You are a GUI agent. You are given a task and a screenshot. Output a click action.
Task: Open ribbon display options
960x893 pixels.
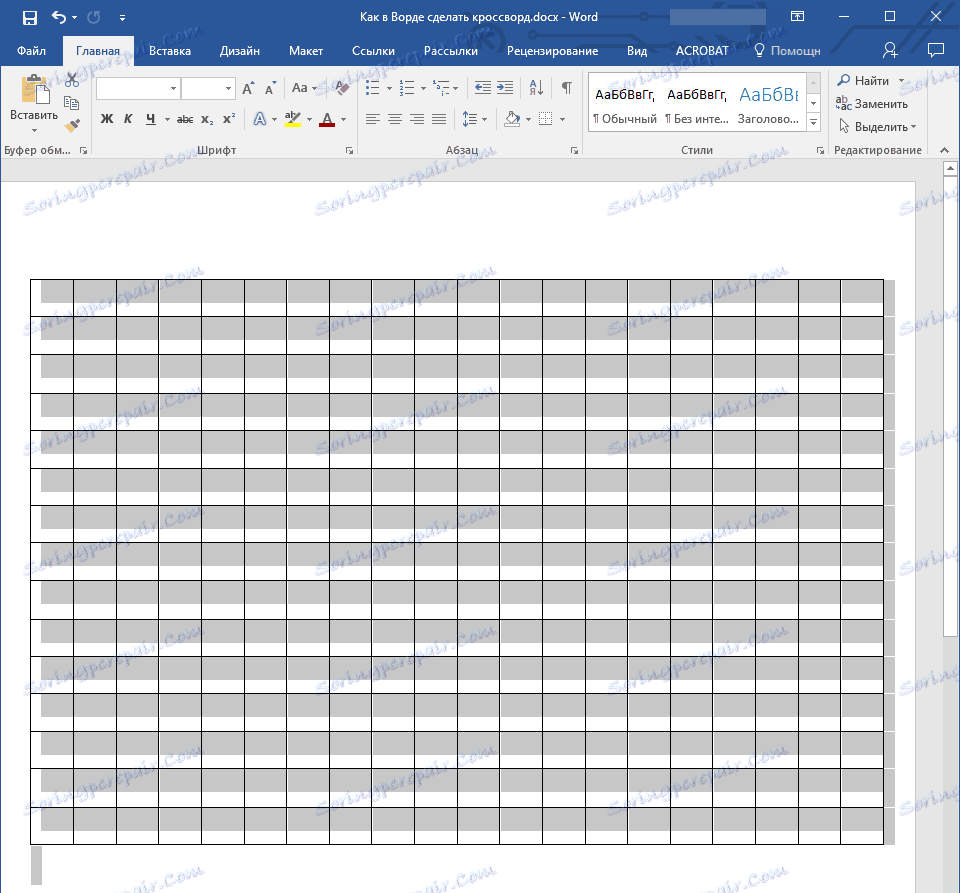[797, 17]
